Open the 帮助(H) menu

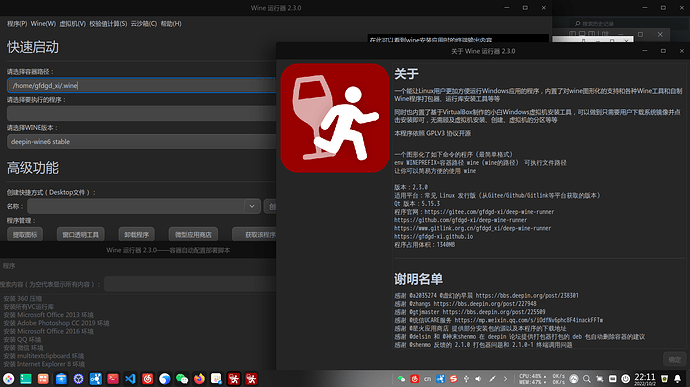tap(171, 24)
